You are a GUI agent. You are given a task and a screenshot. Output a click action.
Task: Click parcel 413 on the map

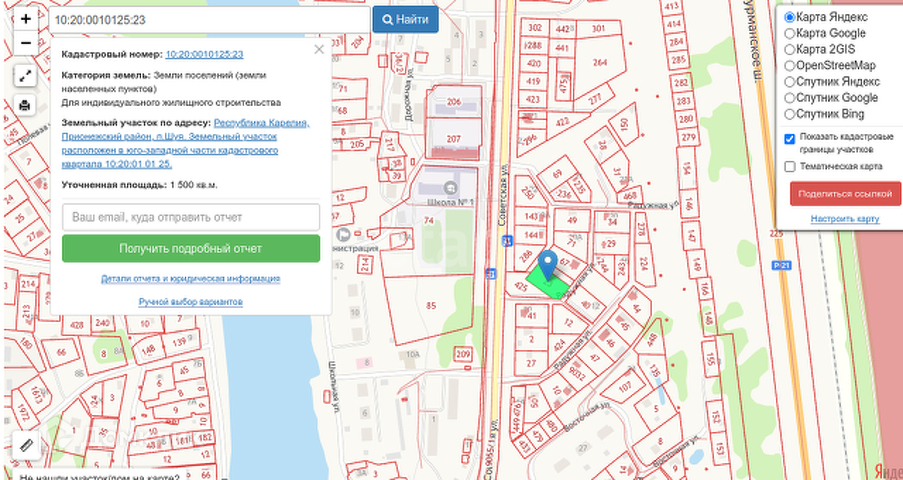coord(672,7)
